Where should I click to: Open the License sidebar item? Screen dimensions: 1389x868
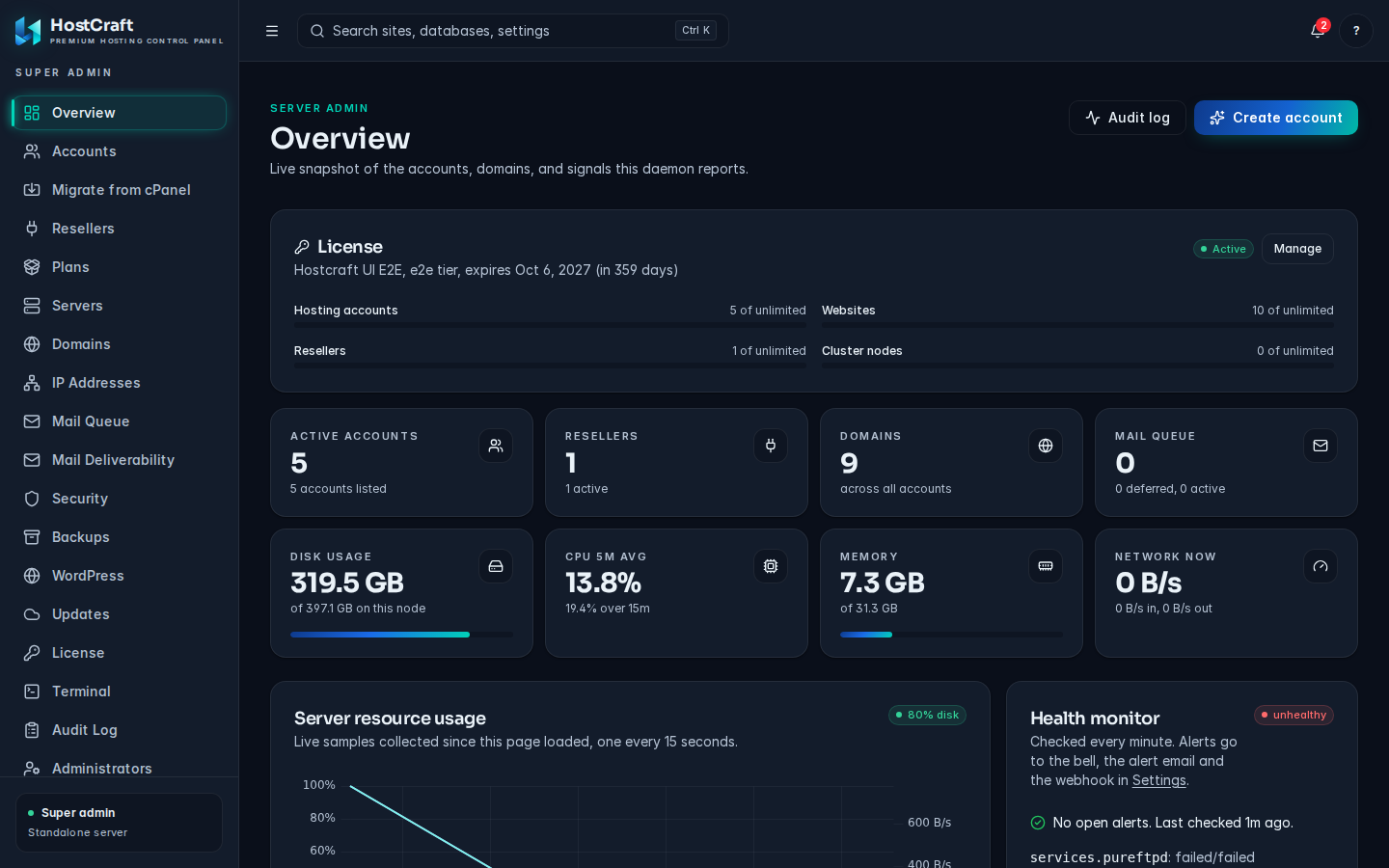tap(119, 653)
